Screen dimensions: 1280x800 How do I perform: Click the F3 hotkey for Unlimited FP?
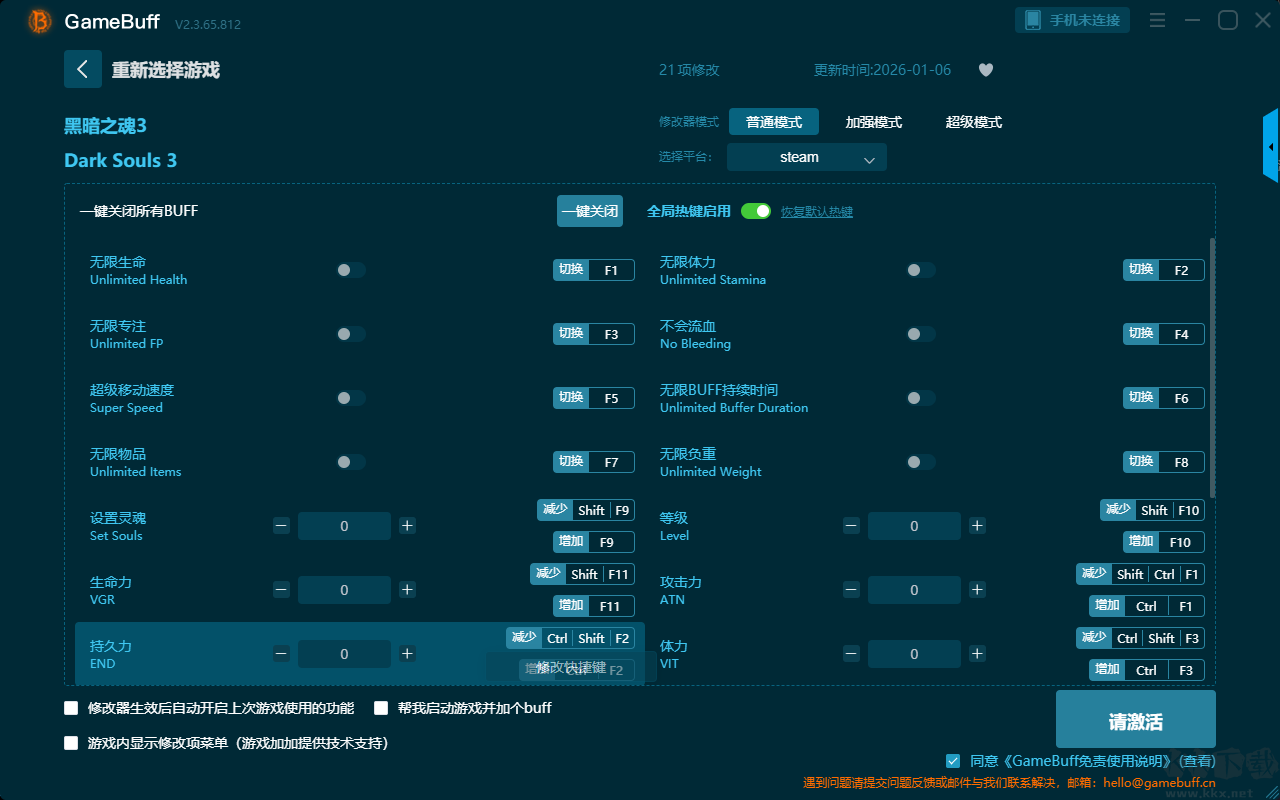pyautogui.click(x=594, y=334)
